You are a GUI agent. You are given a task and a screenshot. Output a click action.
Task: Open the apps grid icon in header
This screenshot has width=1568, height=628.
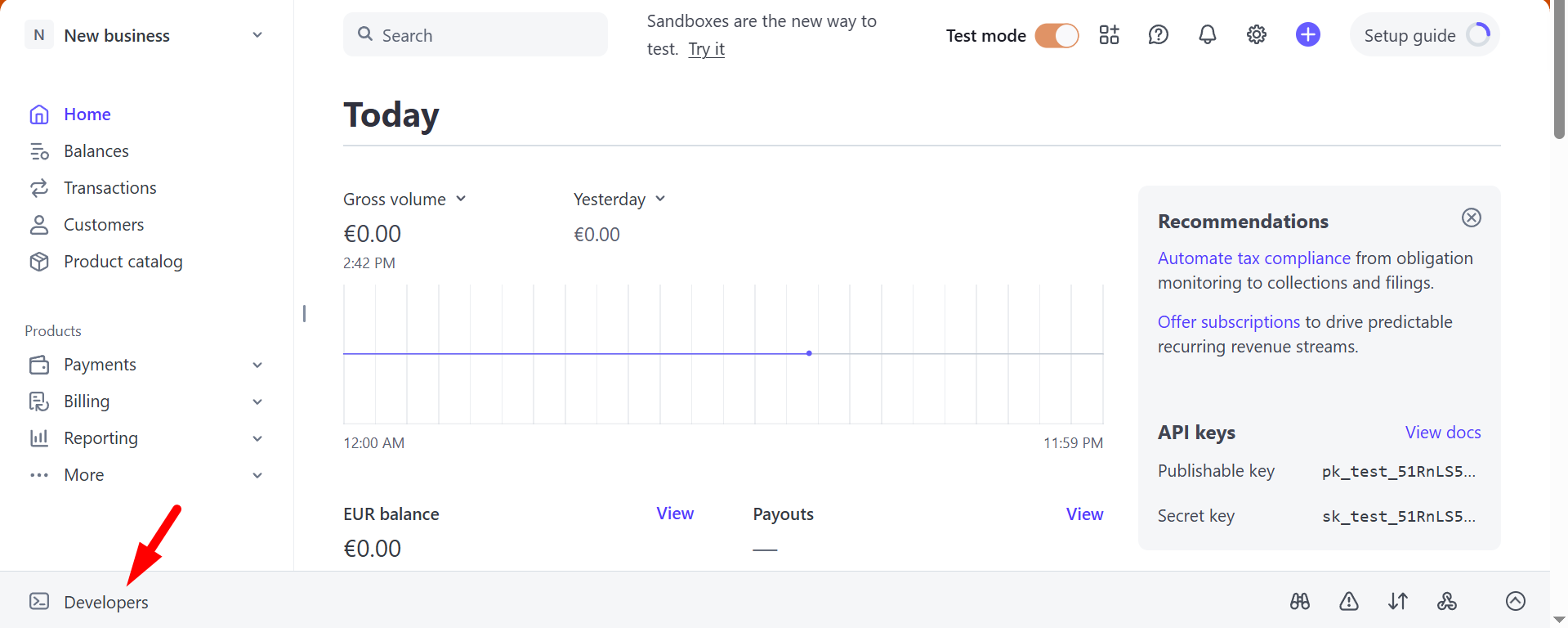pos(1109,34)
